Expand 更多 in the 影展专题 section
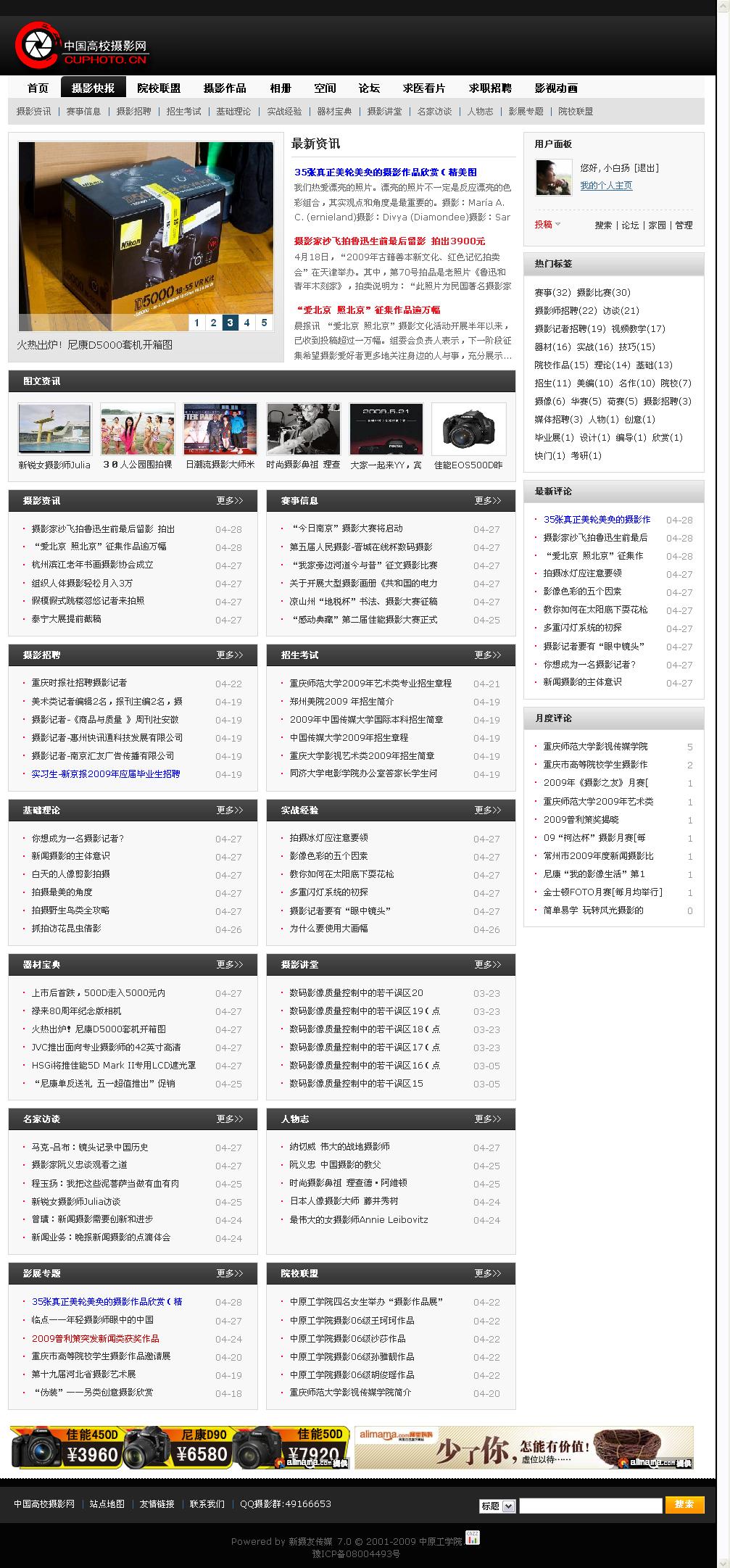The width and height of the screenshot is (730, 1568). (x=230, y=1273)
